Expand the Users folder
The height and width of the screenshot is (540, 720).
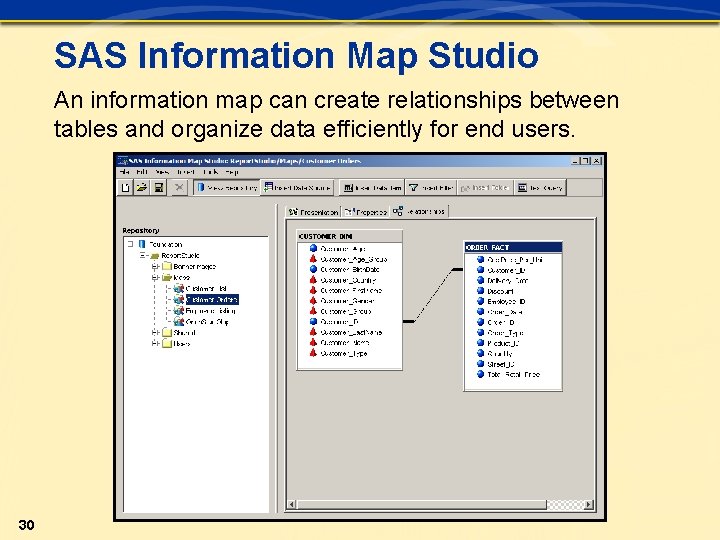coord(155,343)
